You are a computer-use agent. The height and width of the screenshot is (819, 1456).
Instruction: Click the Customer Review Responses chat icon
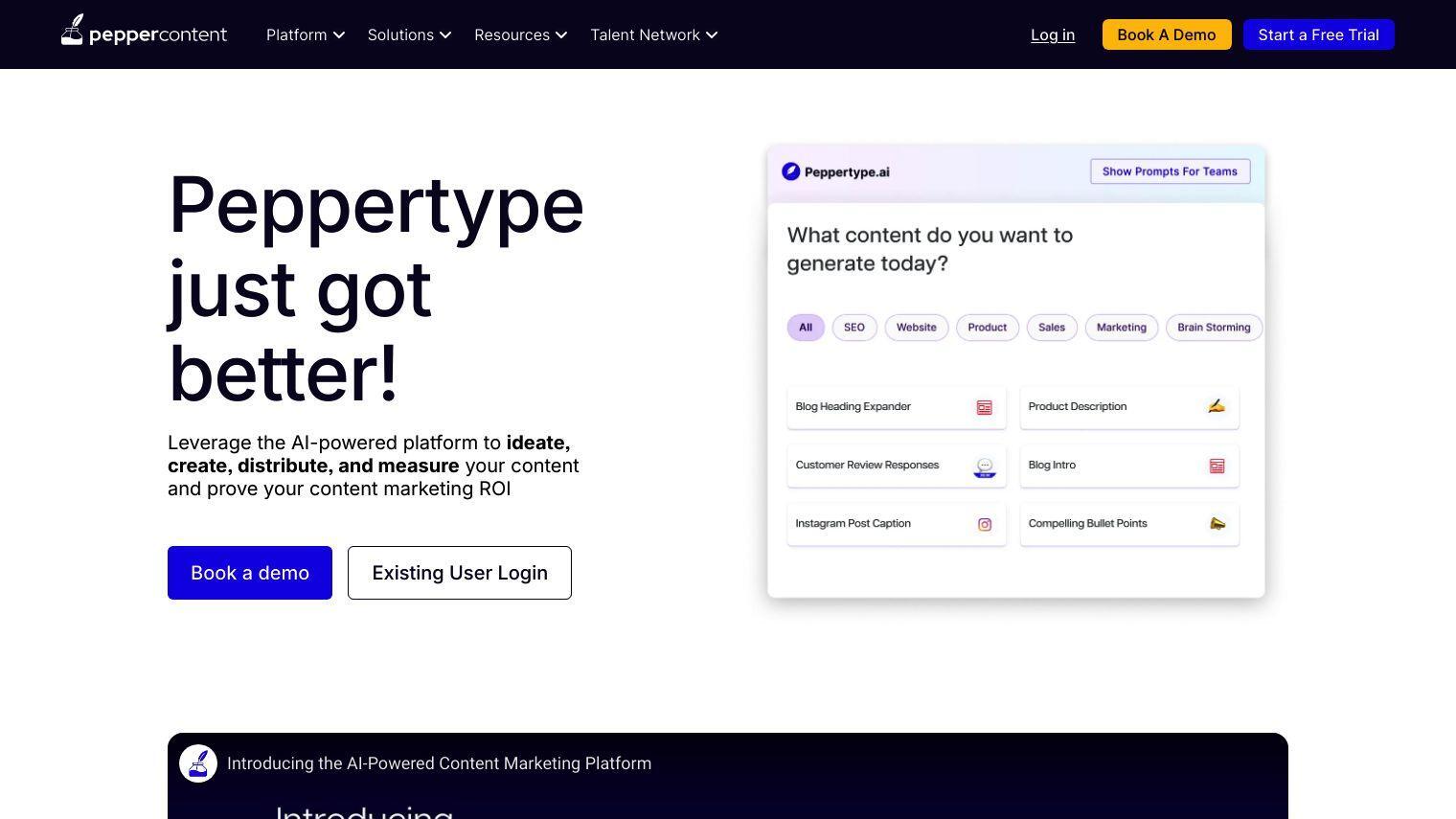[984, 467]
